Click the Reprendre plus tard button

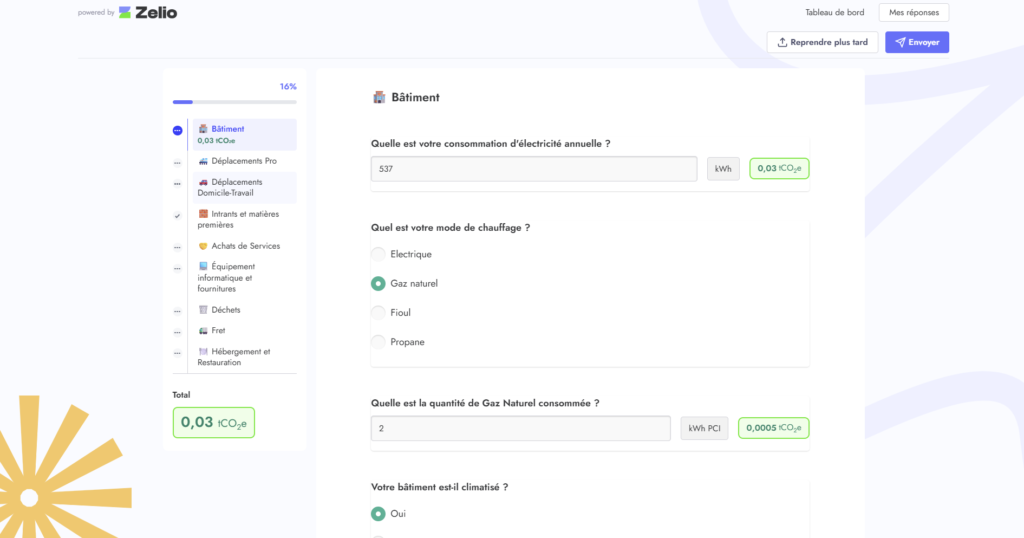pyautogui.click(x=823, y=42)
